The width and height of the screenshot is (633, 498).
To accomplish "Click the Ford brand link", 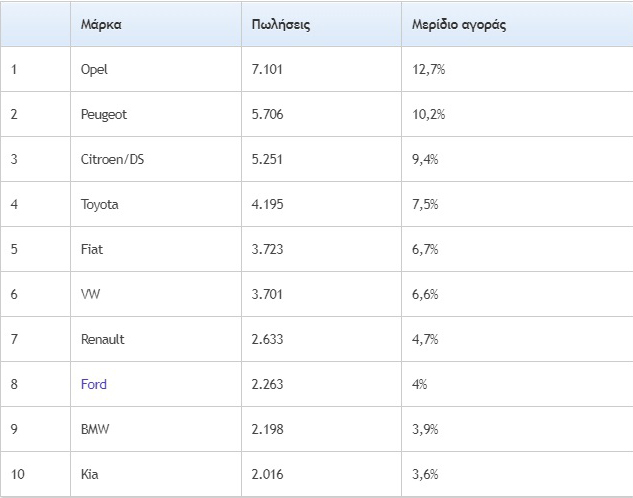I will 94,384.
